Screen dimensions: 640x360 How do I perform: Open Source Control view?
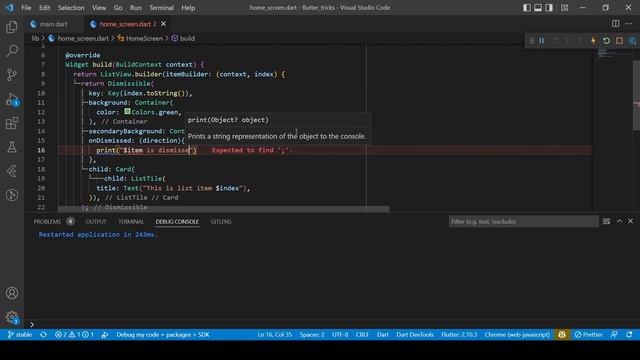click(12, 75)
